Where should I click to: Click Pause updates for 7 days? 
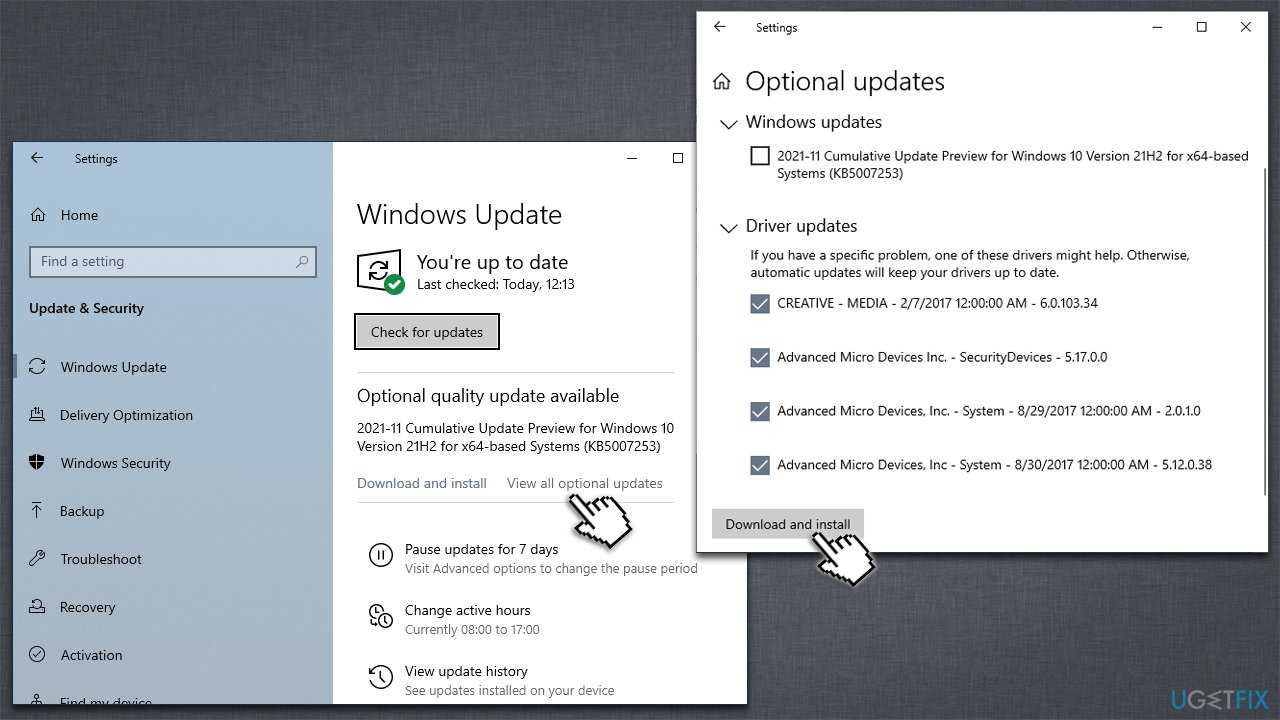481,549
